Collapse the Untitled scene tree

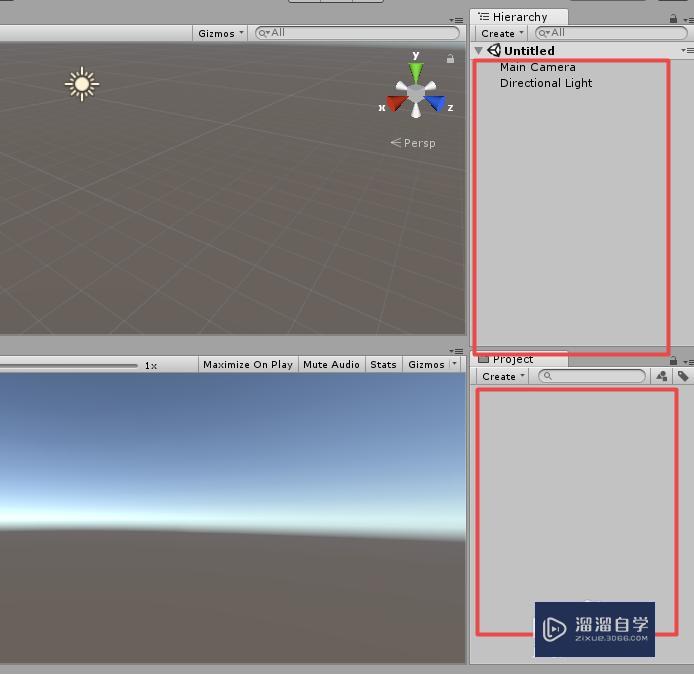478,50
